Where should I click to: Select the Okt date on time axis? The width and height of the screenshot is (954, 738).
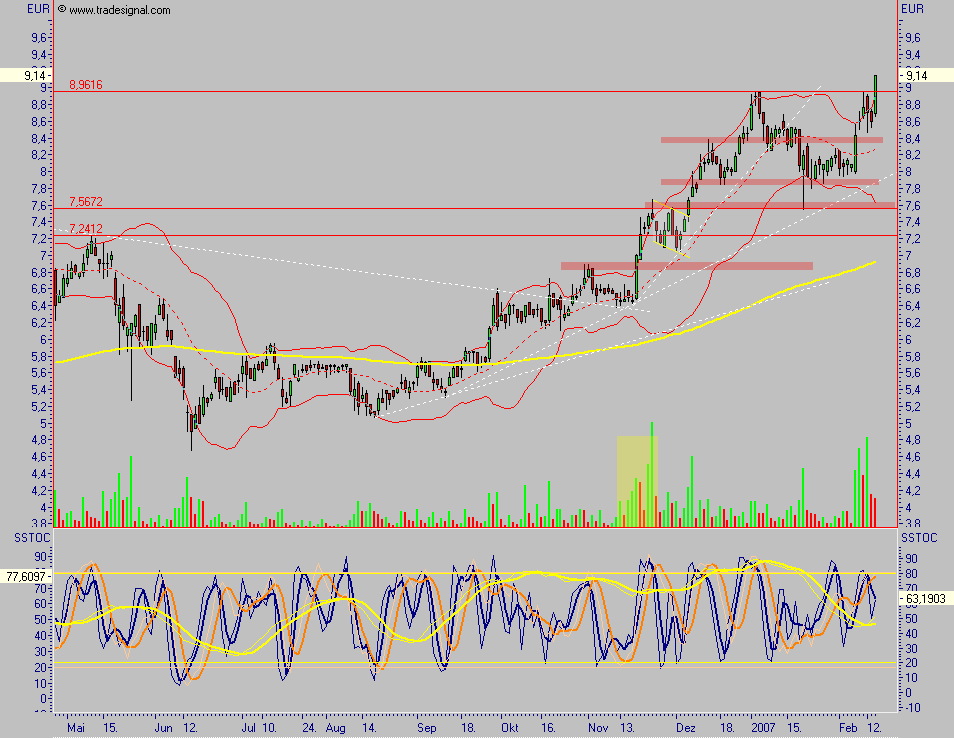511,730
